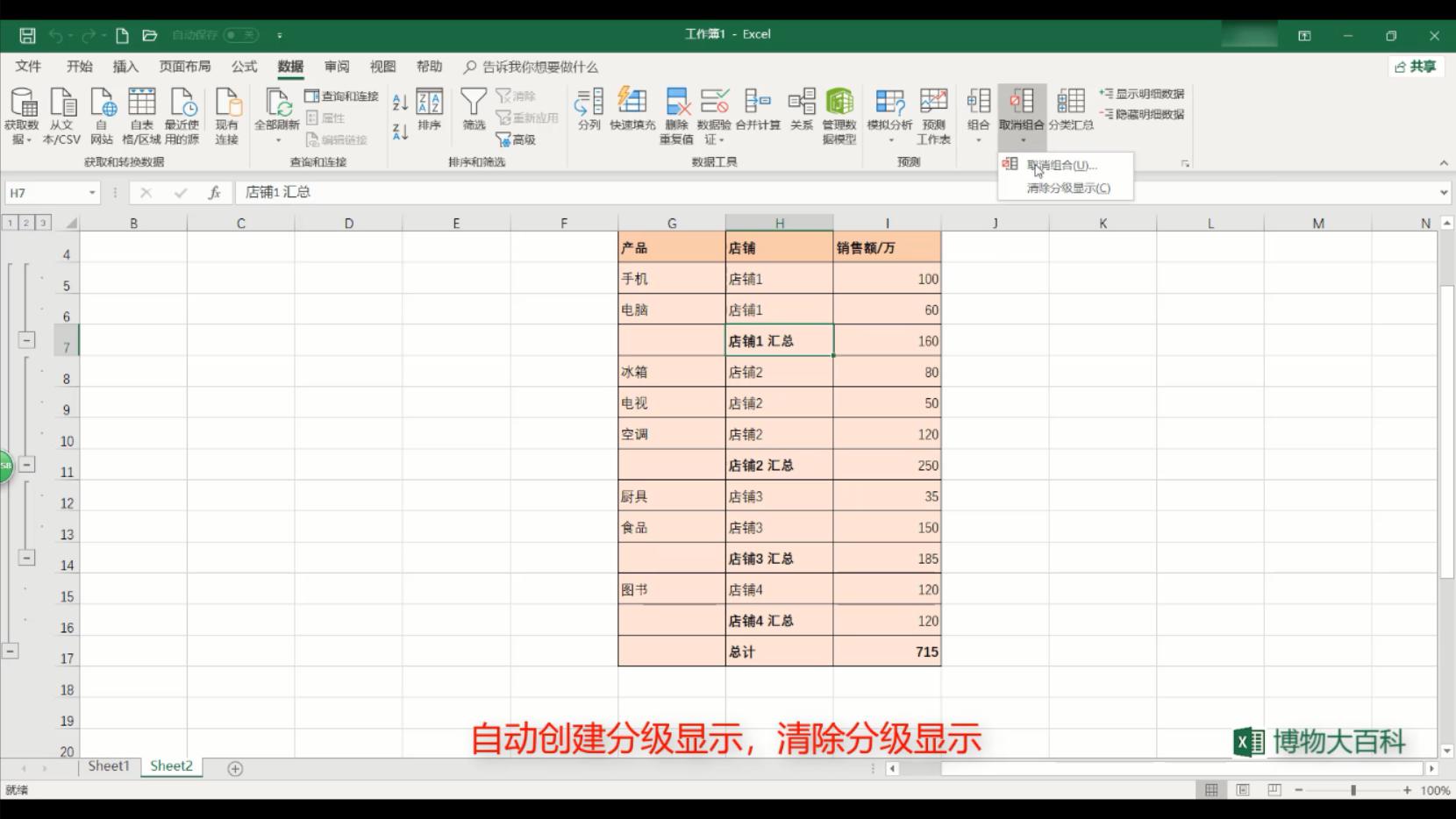Screen dimensions: 1456x819
Task: Click the 删除重复值 icon
Action: click(x=675, y=110)
